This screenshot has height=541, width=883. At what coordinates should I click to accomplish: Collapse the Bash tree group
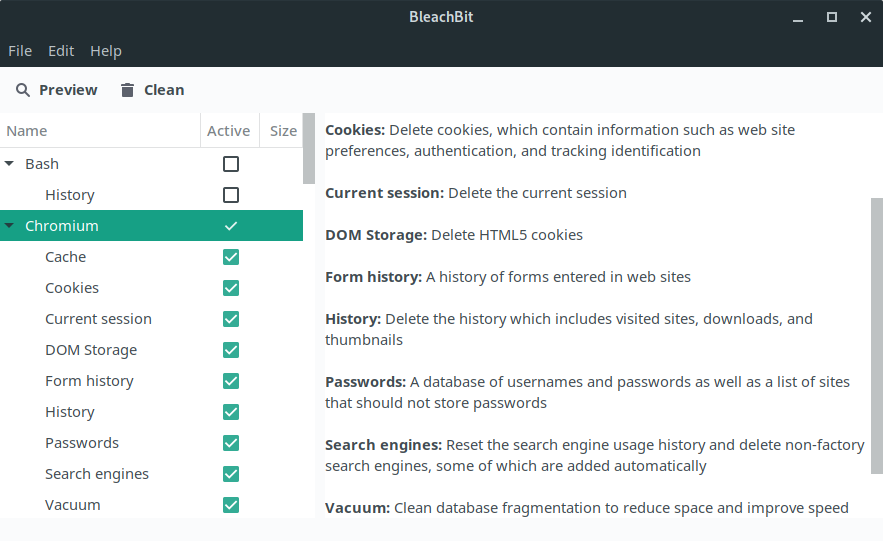[x=9, y=164]
